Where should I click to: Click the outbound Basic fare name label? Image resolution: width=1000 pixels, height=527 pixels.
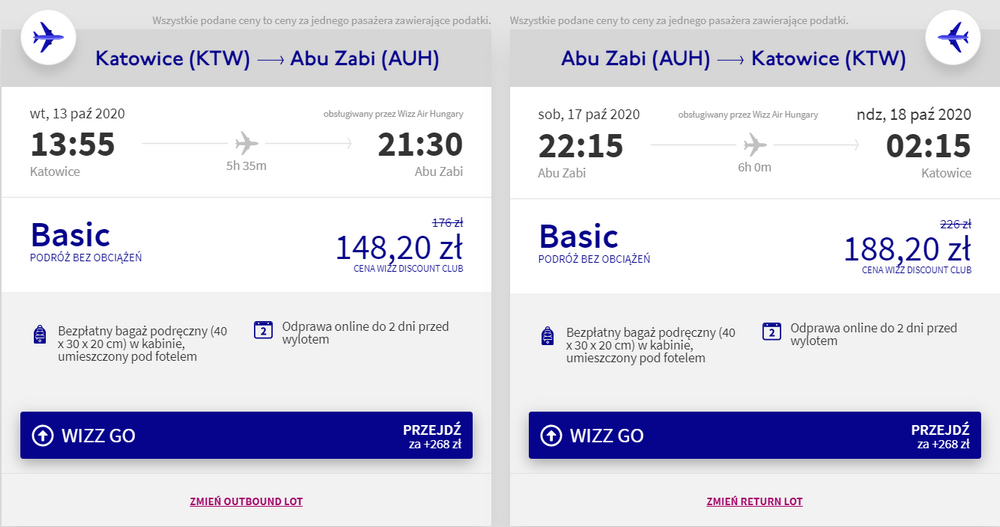71,235
